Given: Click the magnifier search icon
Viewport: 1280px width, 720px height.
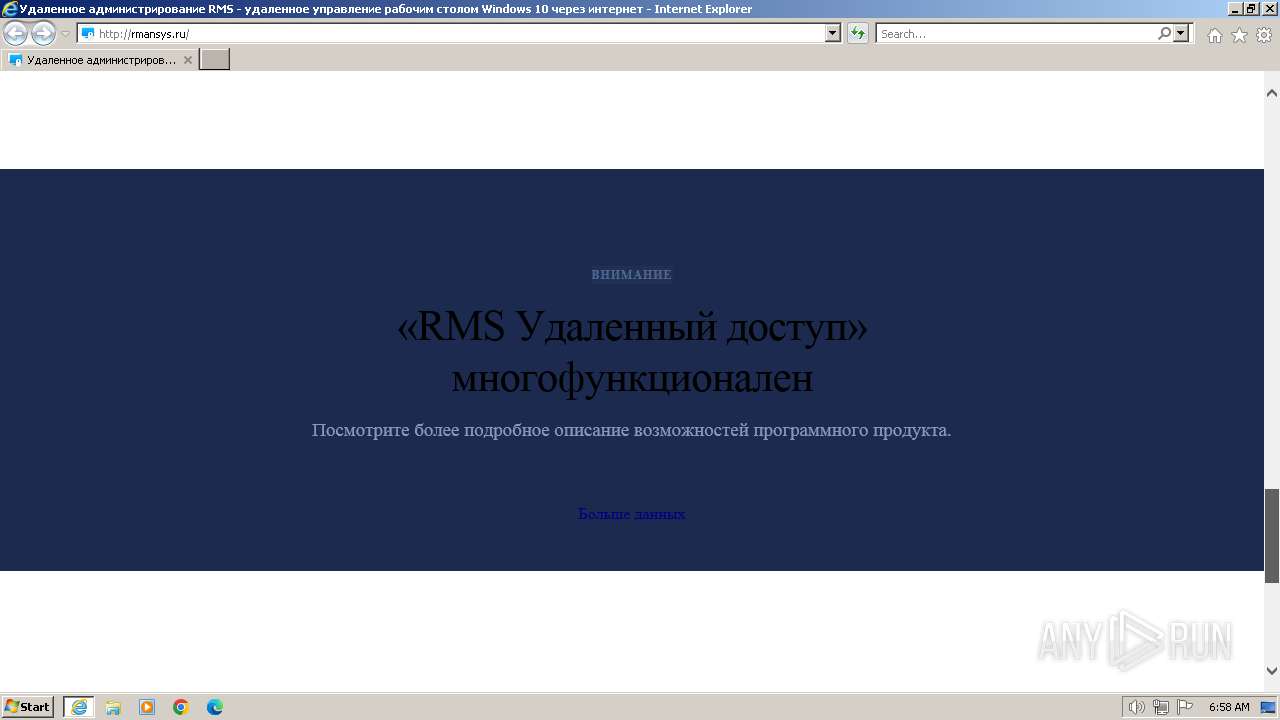Looking at the screenshot, I should tap(1164, 34).
